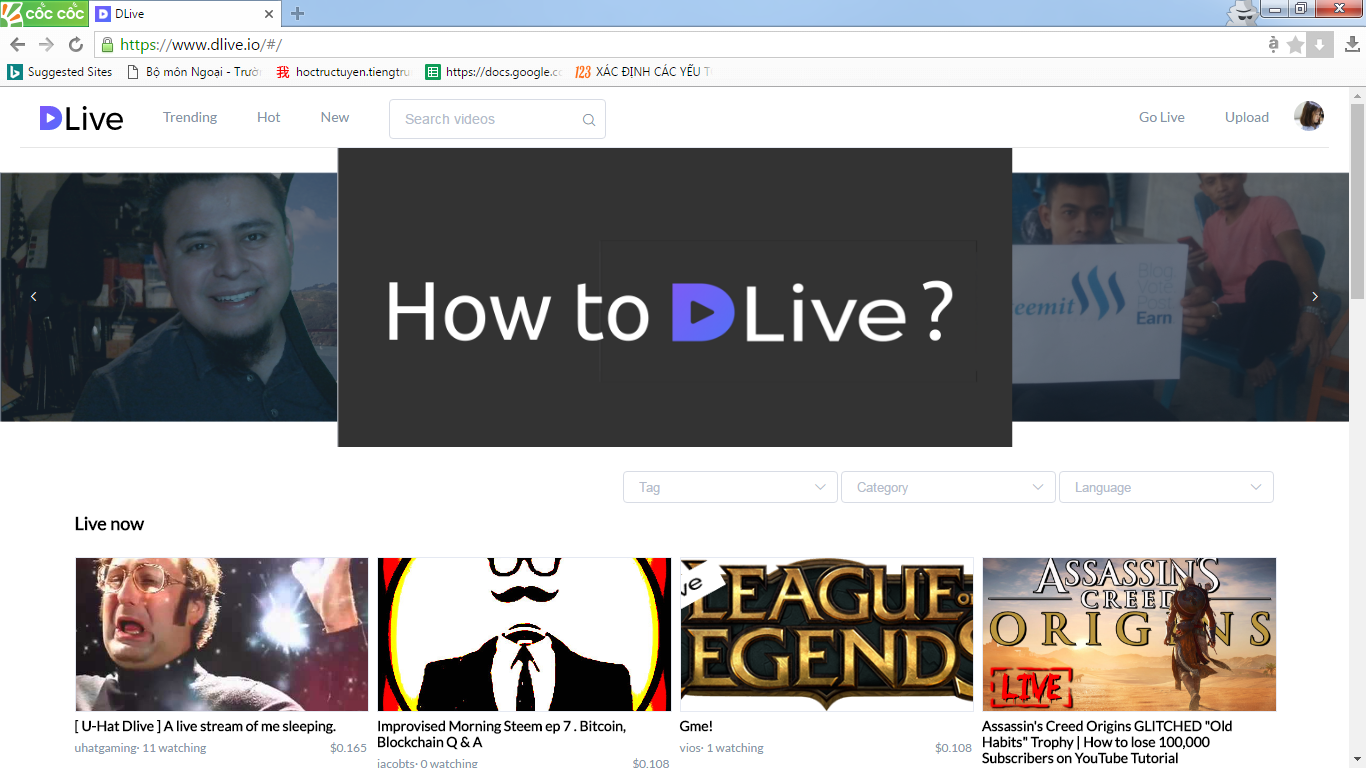Image resolution: width=1366 pixels, height=768 pixels.
Task: Open the browser downloads arrow icon
Action: (x=1352, y=44)
